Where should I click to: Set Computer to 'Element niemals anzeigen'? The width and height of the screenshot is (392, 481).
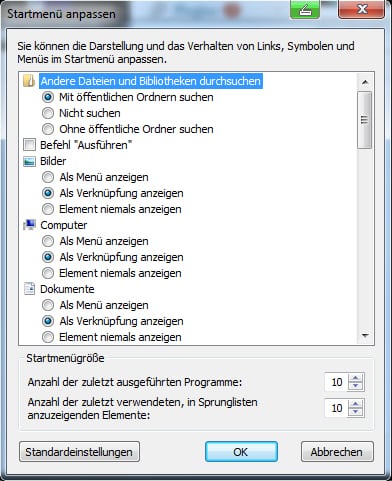pos(48,273)
